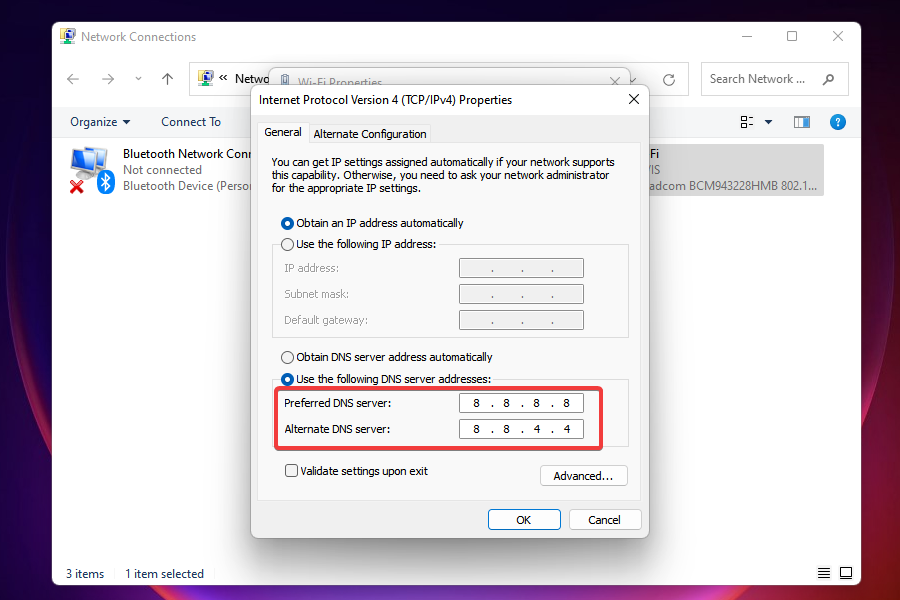Viewport: 900px width, 600px height.
Task: Refresh the Network Connections view
Action: (x=669, y=80)
